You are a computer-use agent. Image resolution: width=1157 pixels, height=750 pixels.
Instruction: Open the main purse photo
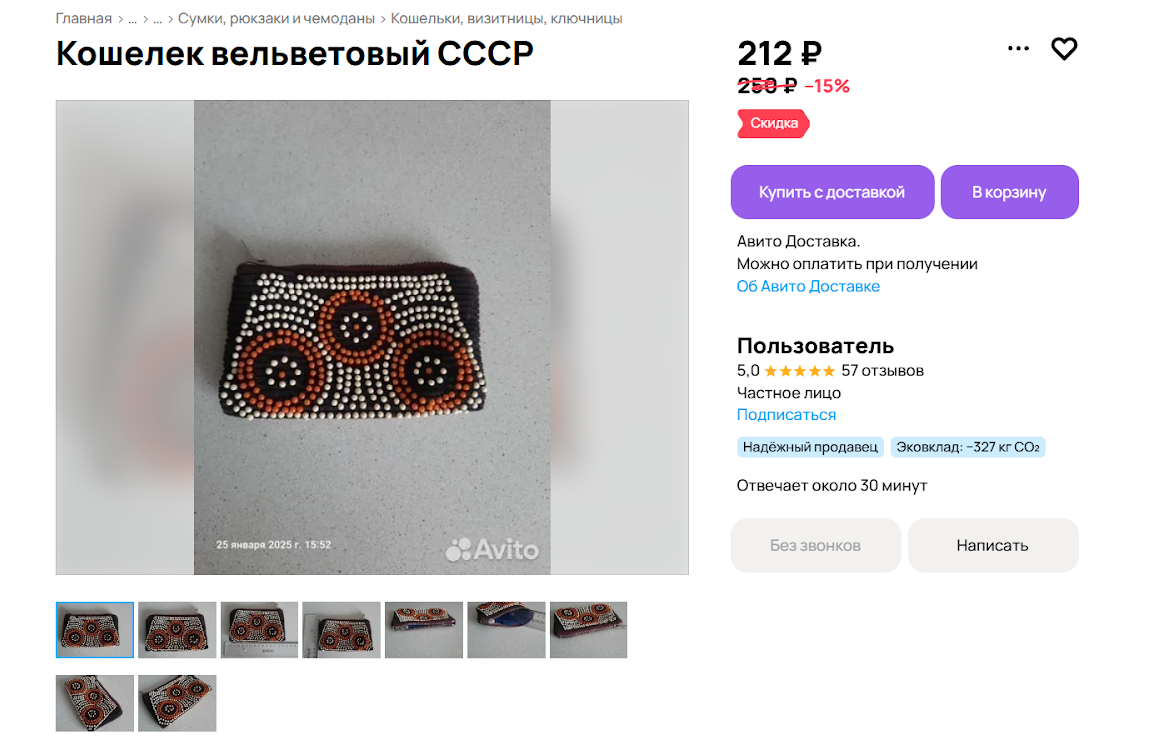372,337
